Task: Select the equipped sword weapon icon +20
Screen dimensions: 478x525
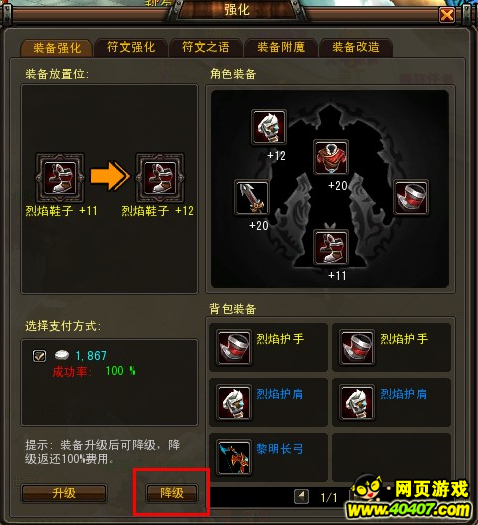Action: pyautogui.click(x=252, y=198)
